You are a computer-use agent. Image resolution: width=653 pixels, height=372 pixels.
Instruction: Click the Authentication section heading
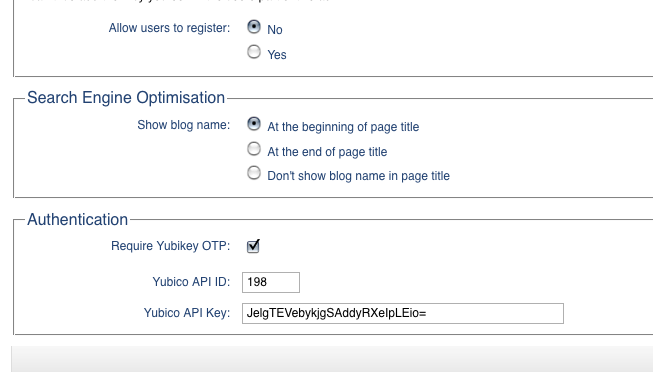[77, 220]
